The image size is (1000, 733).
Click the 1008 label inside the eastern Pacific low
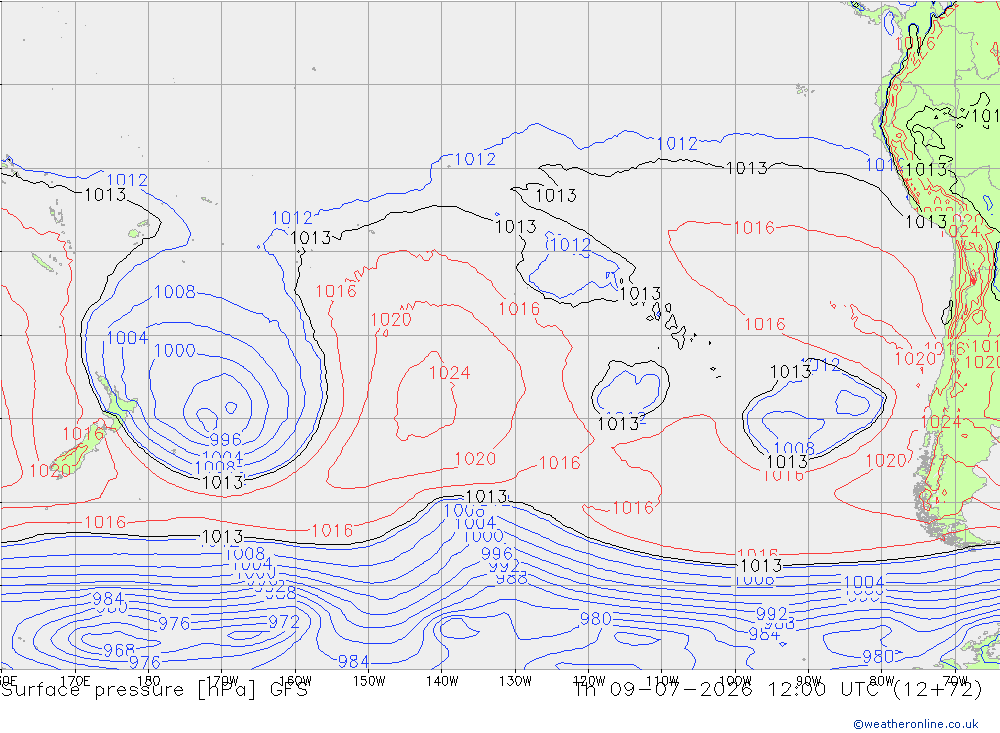point(794,448)
